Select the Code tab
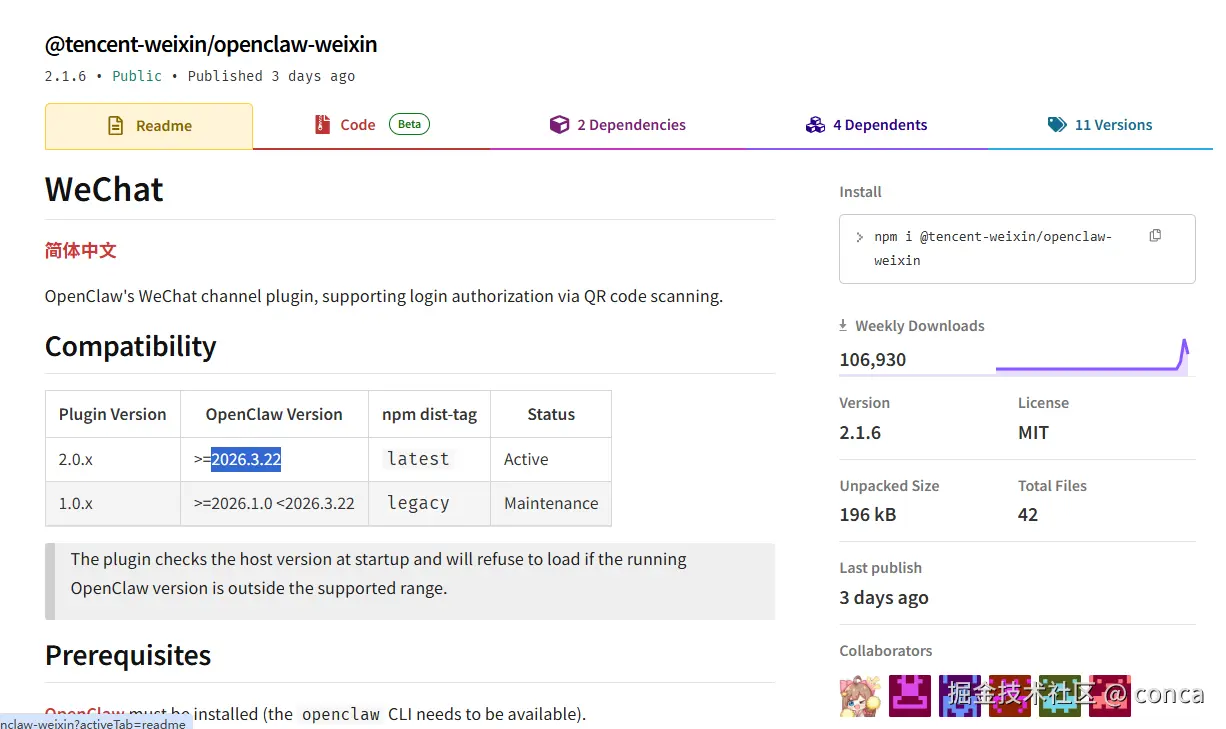This screenshot has height=729, width=1226. [x=357, y=125]
